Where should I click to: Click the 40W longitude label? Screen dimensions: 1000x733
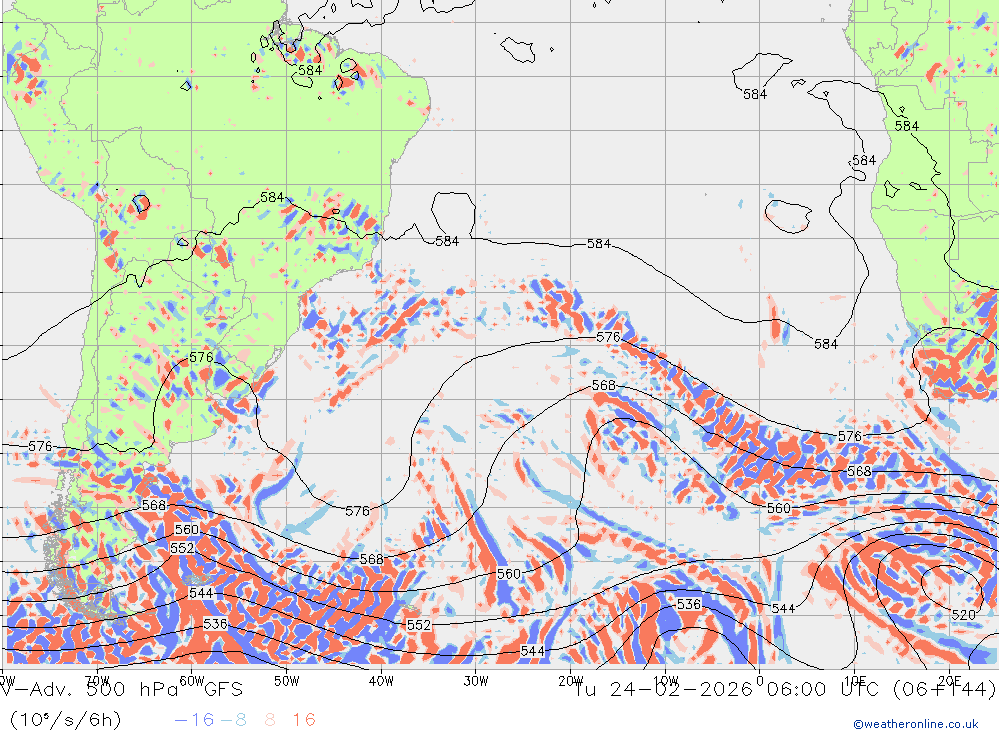pos(381,681)
